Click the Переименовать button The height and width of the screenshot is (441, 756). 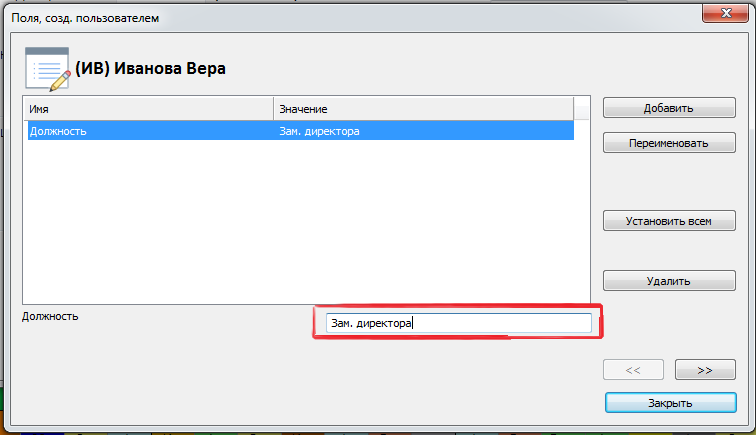[x=669, y=143]
